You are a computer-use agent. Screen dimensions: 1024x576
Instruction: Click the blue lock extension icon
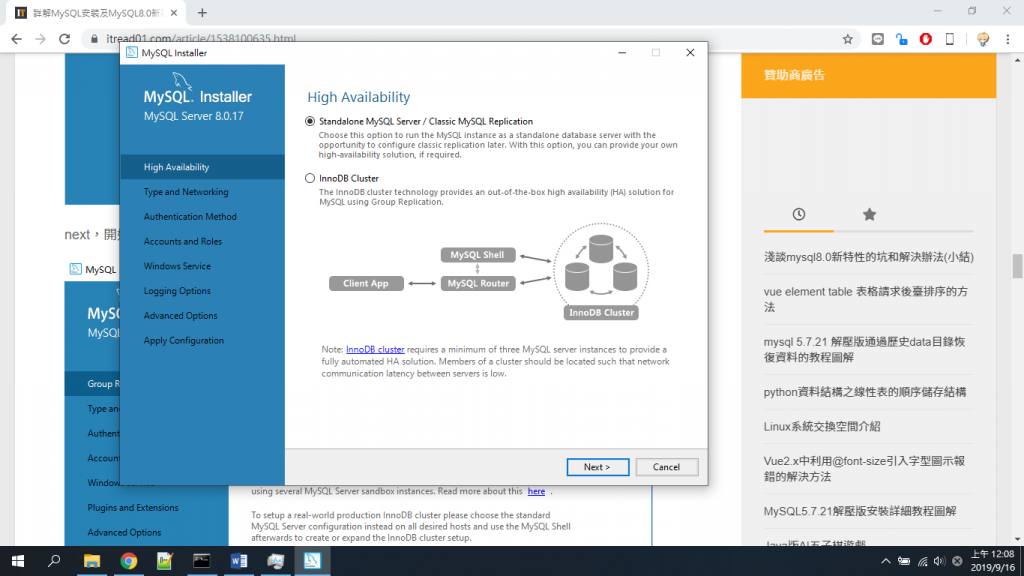[901, 39]
